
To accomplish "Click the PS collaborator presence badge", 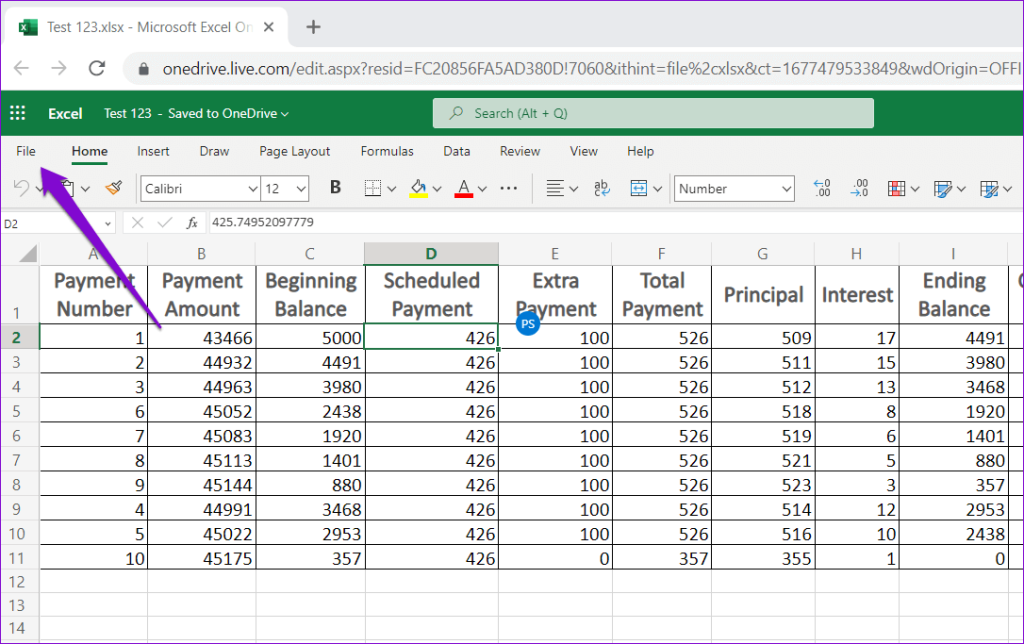I will (527, 323).
